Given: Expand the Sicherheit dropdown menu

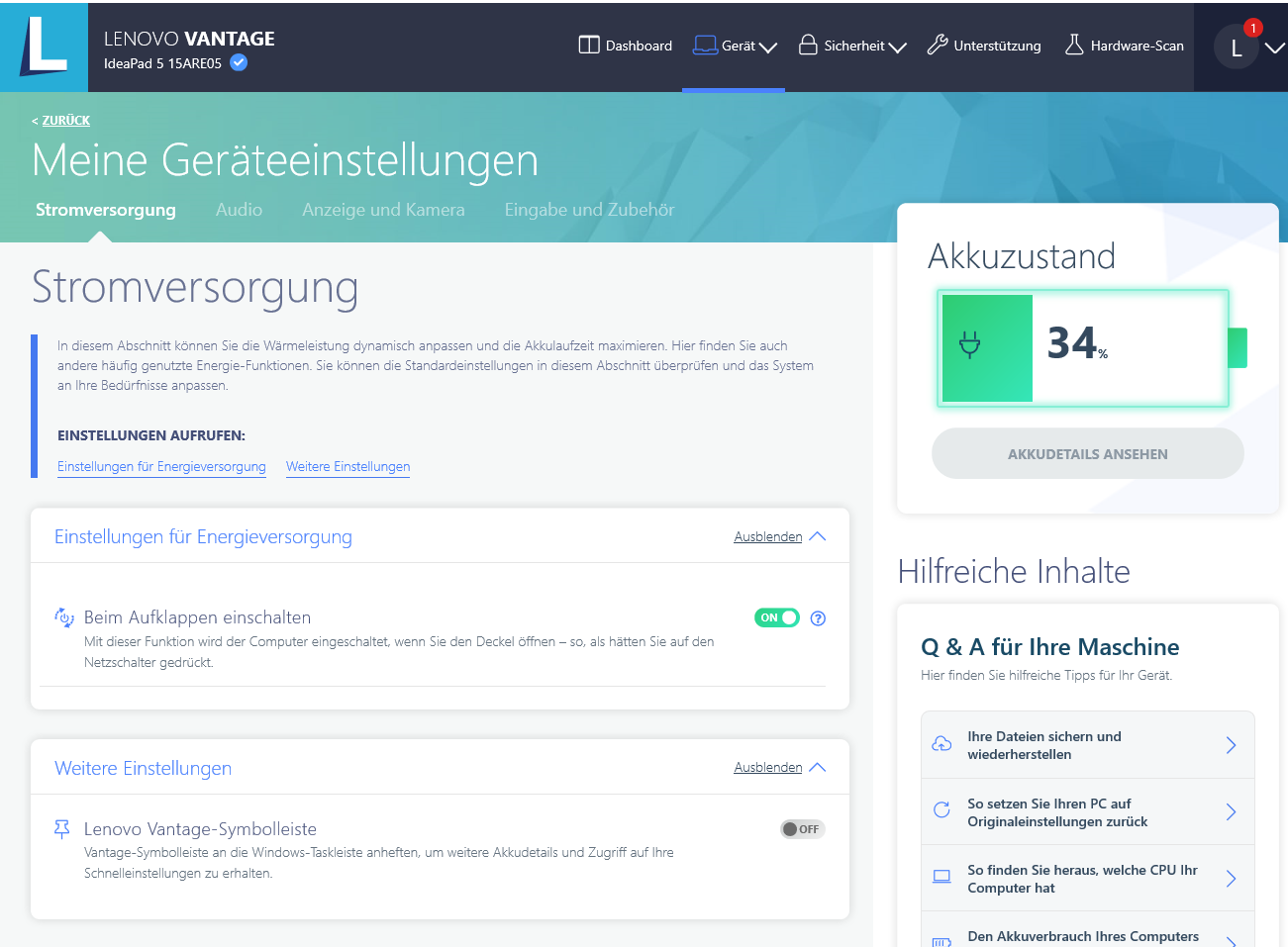Looking at the screenshot, I should coord(898,47).
